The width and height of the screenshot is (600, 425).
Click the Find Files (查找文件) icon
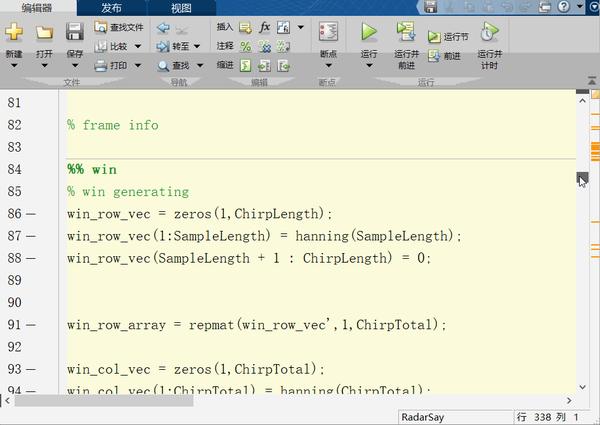[101, 27]
